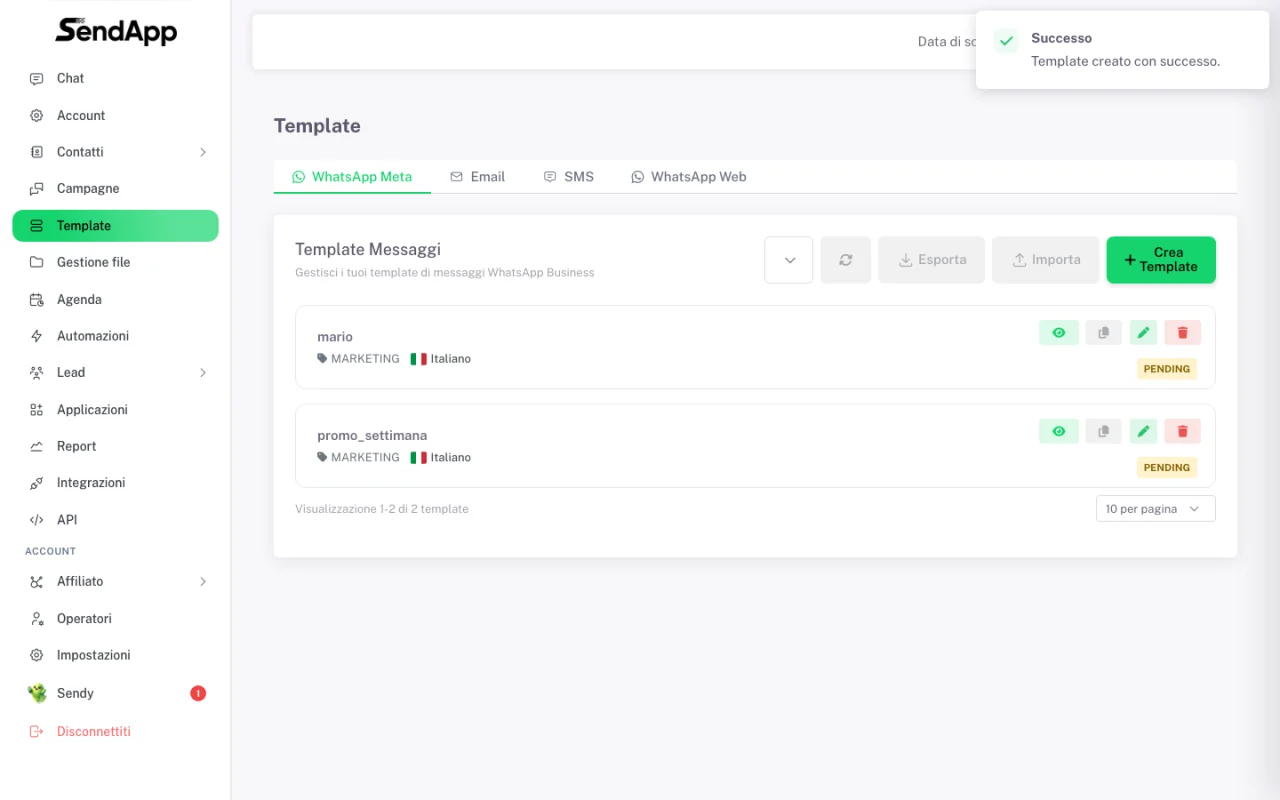The image size is (1280, 800).
Task: Preview the promo_settimana template with eye icon
Action: pos(1059,431)
